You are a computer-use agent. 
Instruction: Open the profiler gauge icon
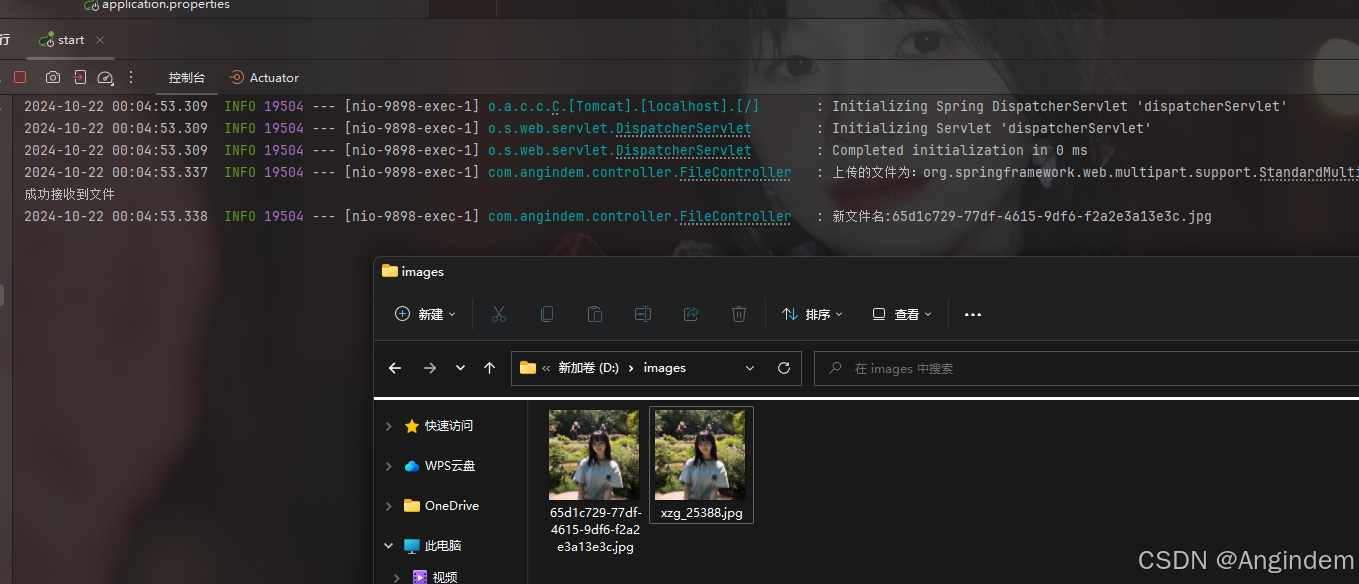tap(105, 77)
